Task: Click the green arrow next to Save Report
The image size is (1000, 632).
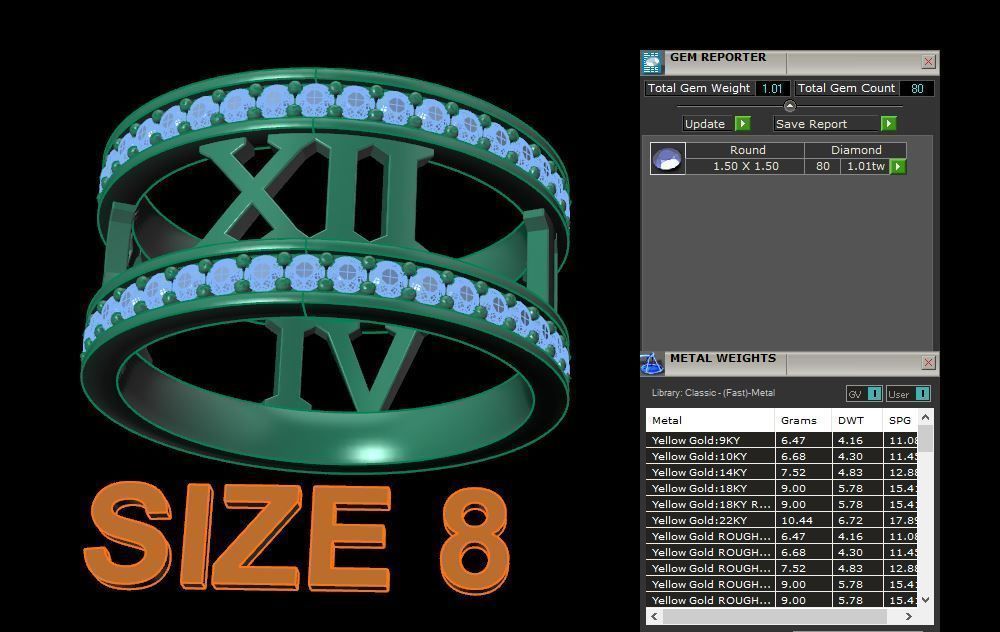Action: tap(888, 124)
